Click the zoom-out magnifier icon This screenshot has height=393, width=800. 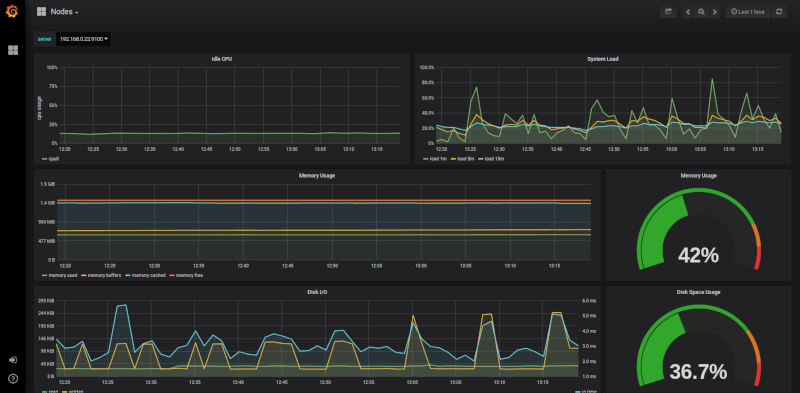pyautogui.click(x=702, y=12)
